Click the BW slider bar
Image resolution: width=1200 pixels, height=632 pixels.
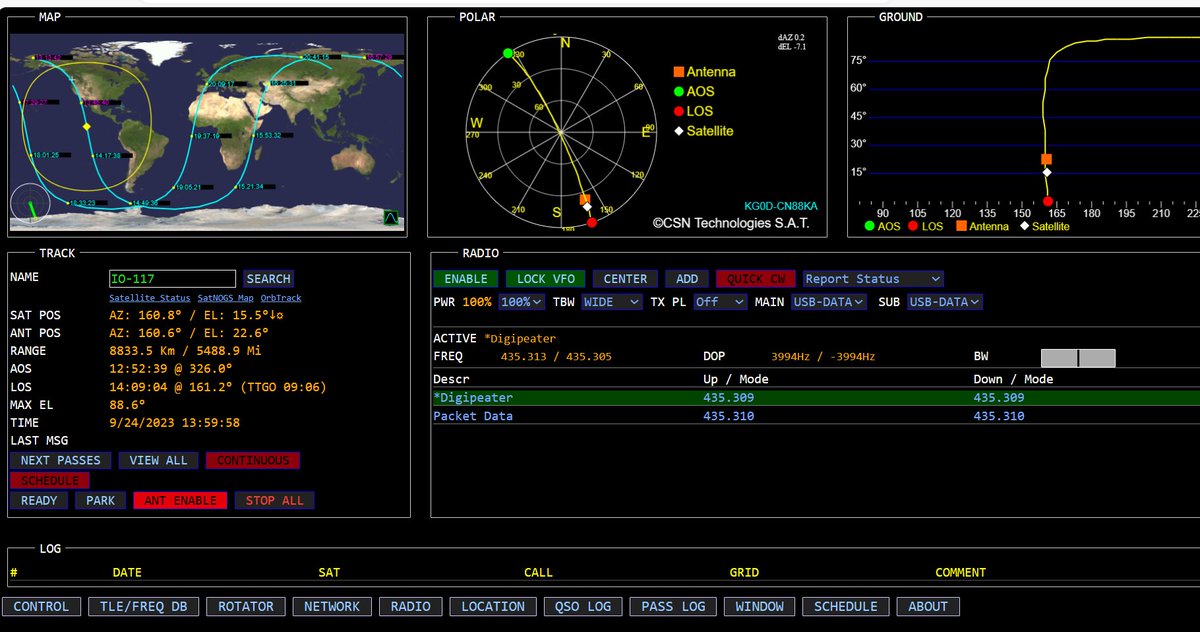[1078, 358]
